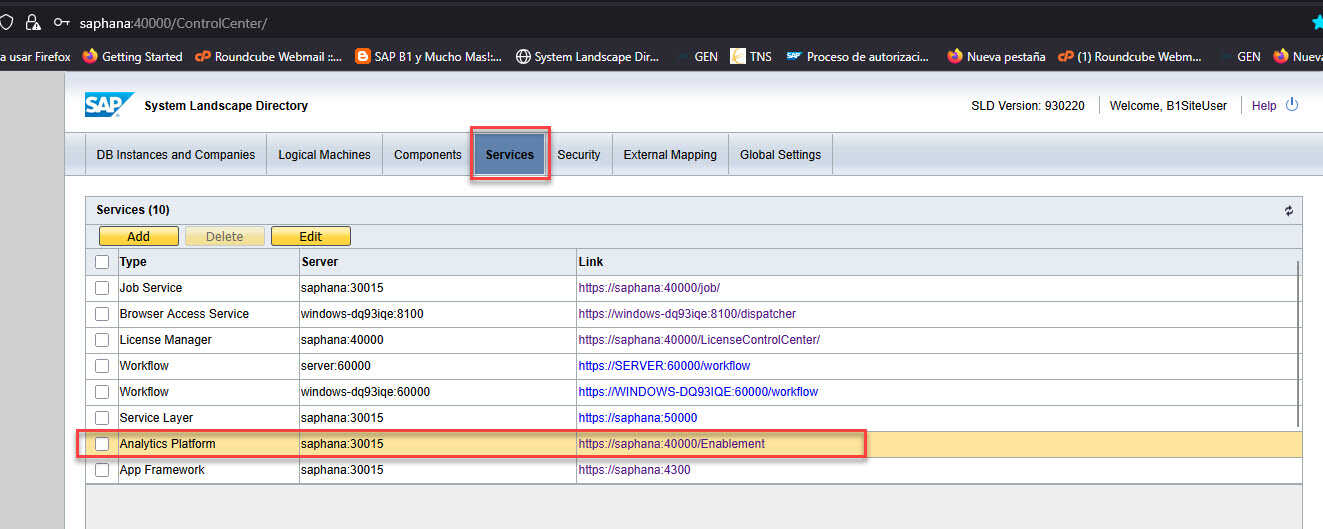Open the TNS bookmark

[x=751, y=57]
